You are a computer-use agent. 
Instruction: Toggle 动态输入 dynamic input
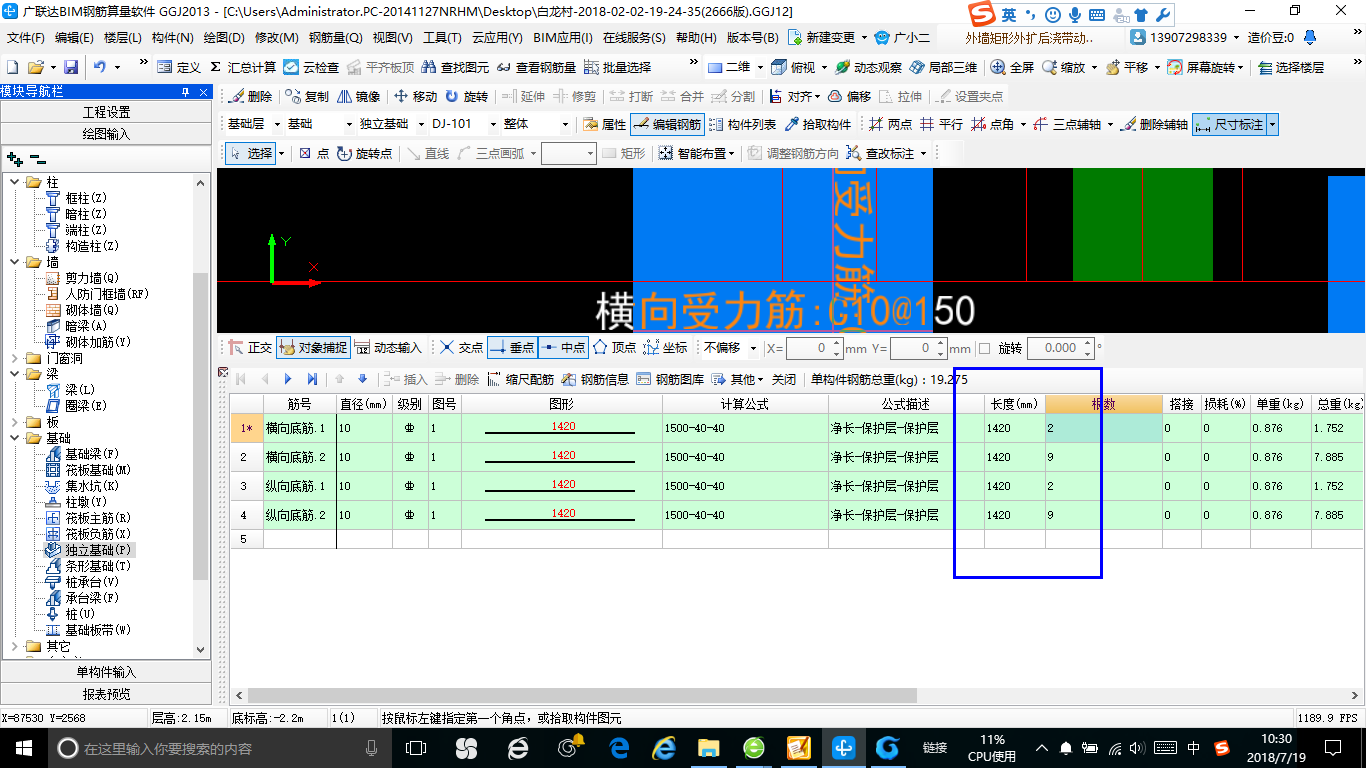(388, 348)
